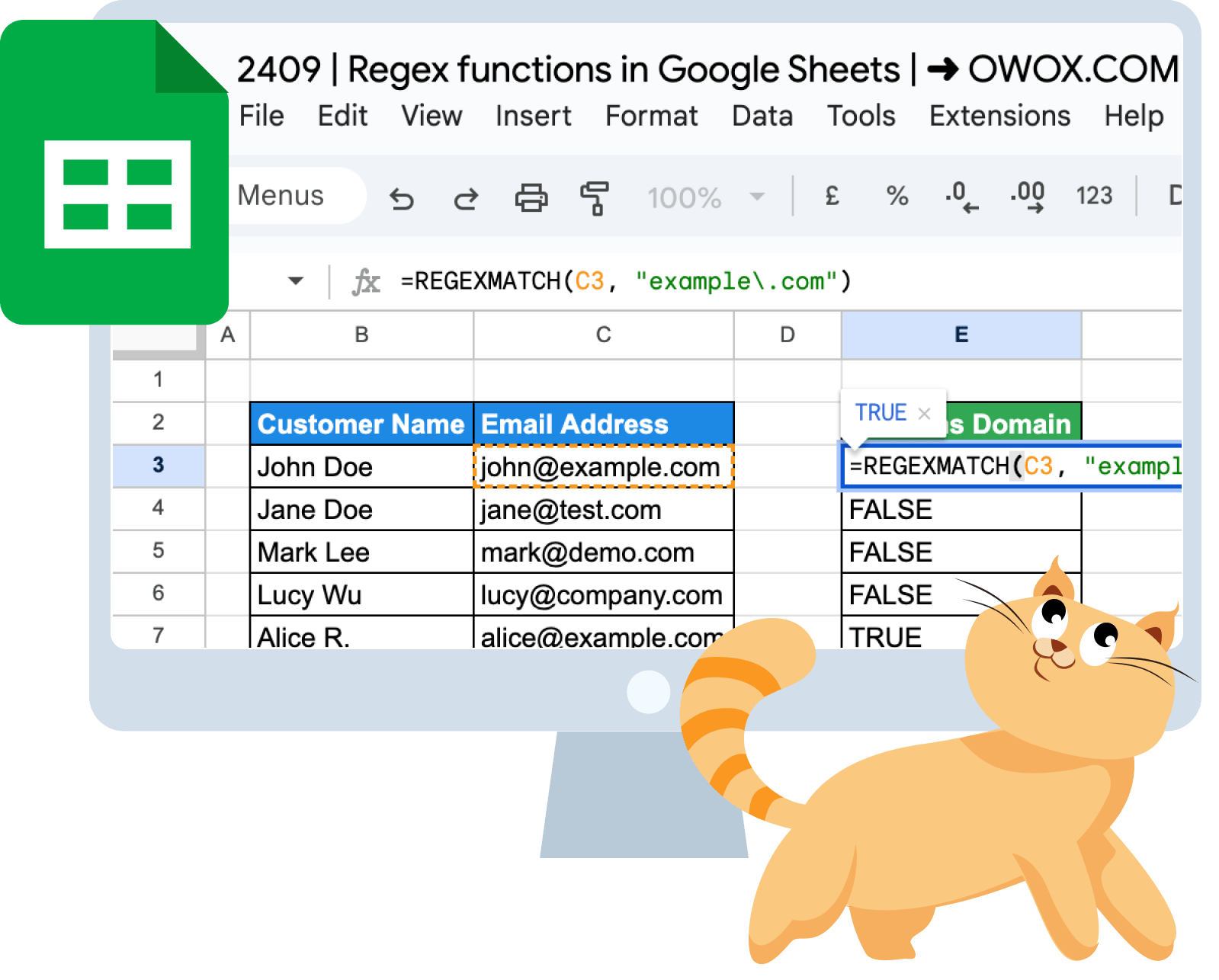Select the John Doe cell

click(361, 466)
